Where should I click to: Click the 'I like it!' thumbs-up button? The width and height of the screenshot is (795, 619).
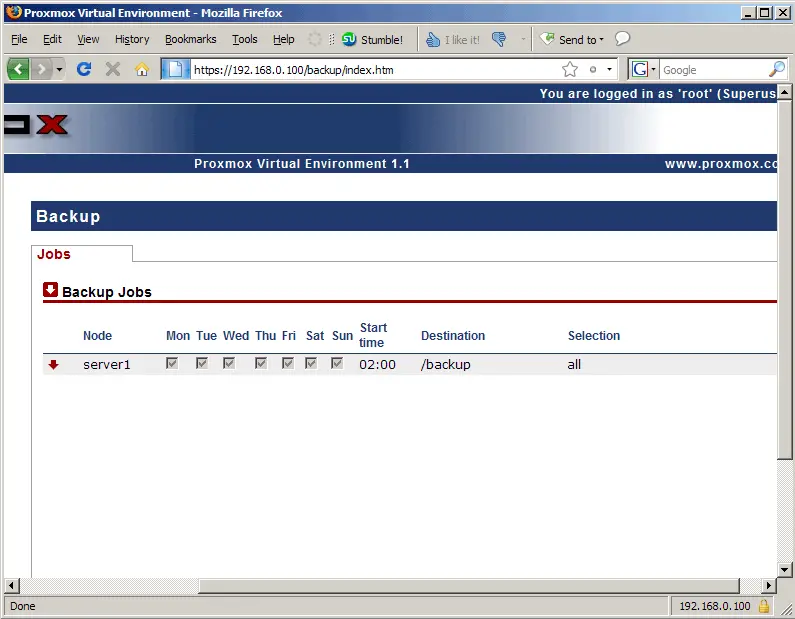point(453,40)
